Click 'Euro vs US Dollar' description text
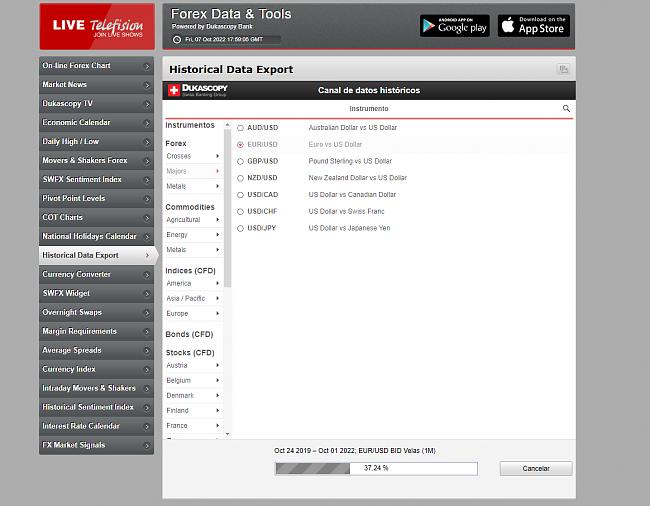 (x=335, y=145)
